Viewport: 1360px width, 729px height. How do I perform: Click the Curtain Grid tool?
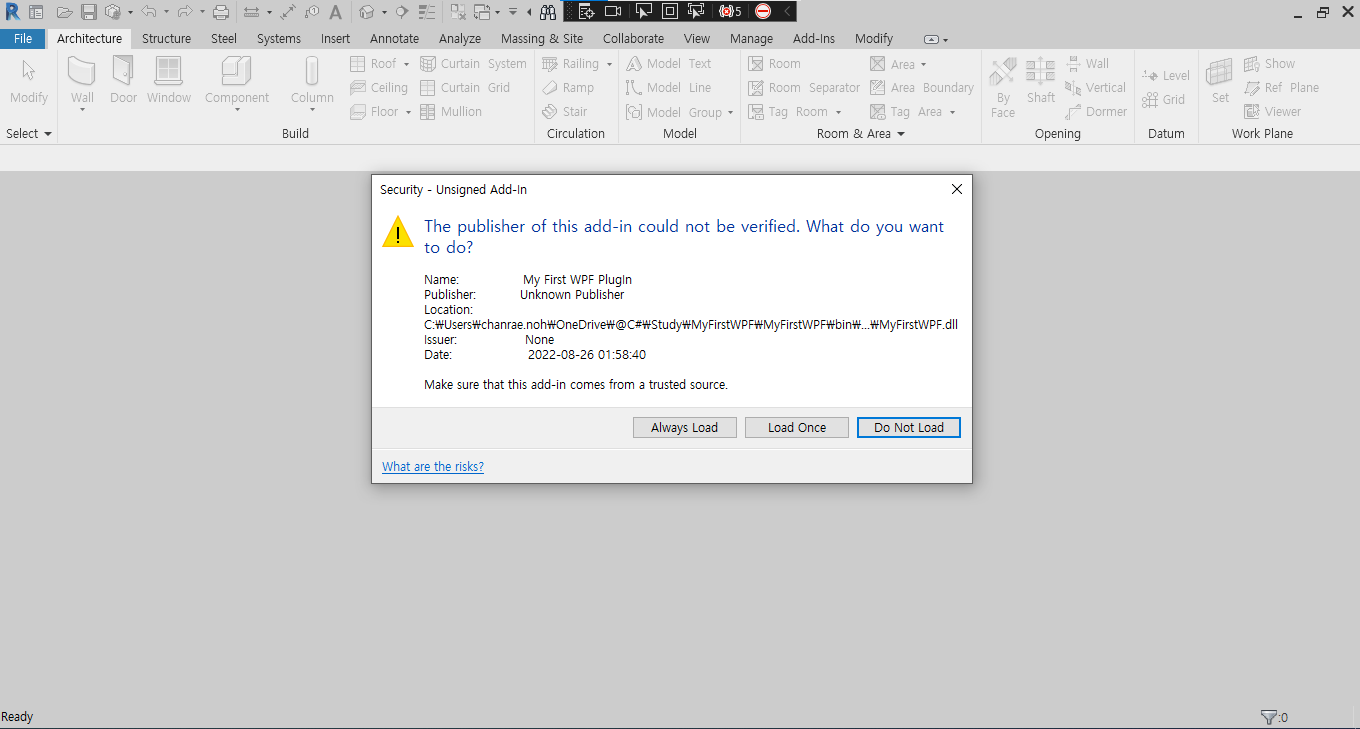(x=465, y=88)
